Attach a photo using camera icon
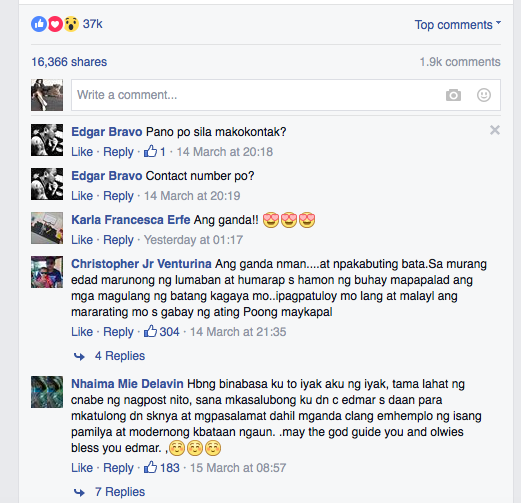 click(x=453, y=95)
